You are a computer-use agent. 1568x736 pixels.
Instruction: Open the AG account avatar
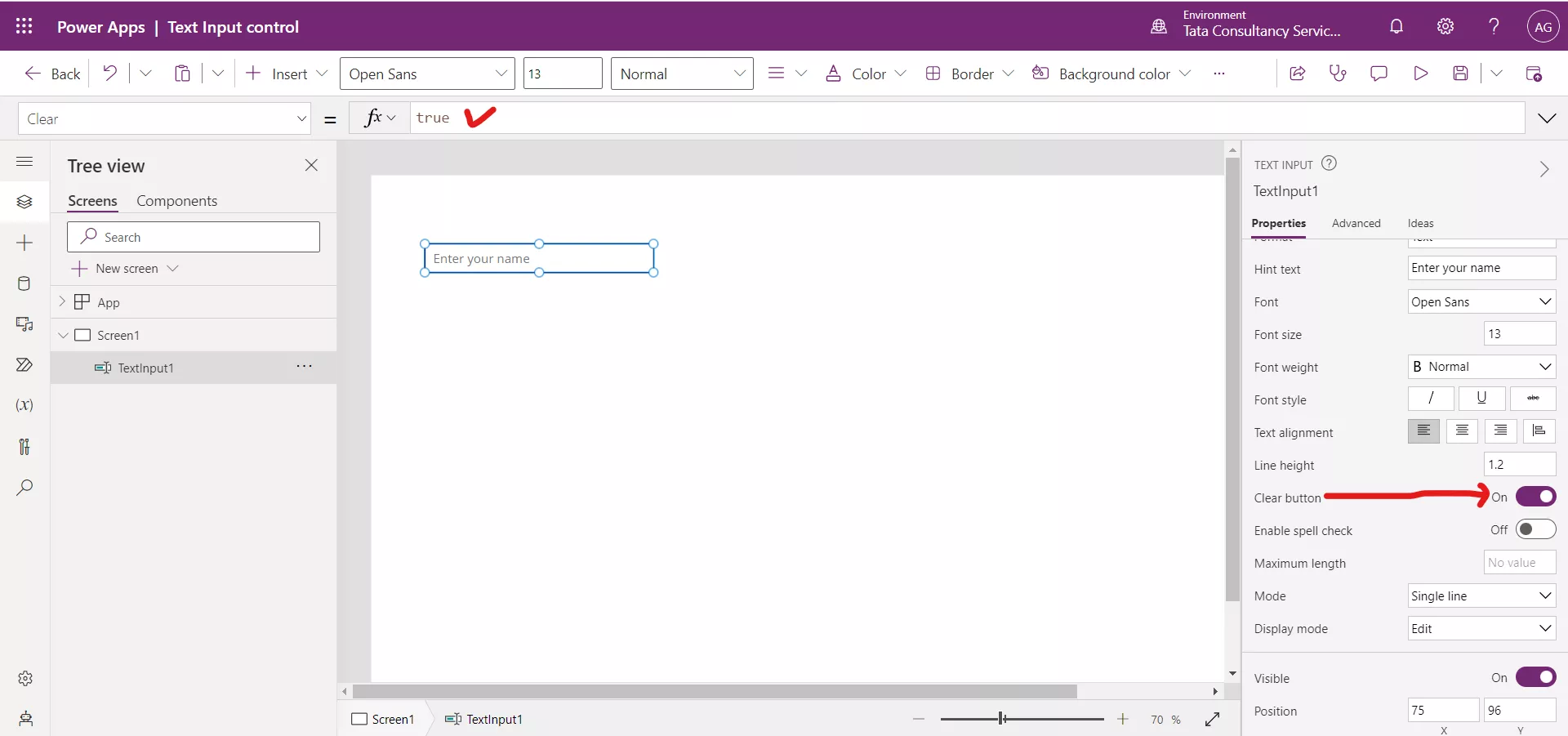point(1543,27)
